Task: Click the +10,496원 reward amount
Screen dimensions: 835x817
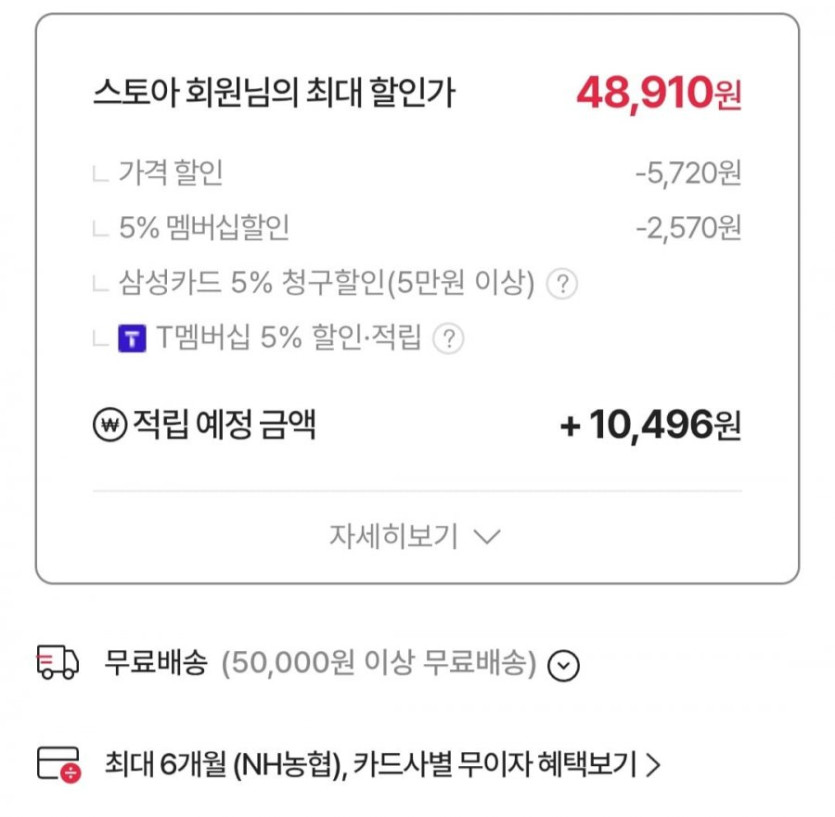Action: [651, 426]
